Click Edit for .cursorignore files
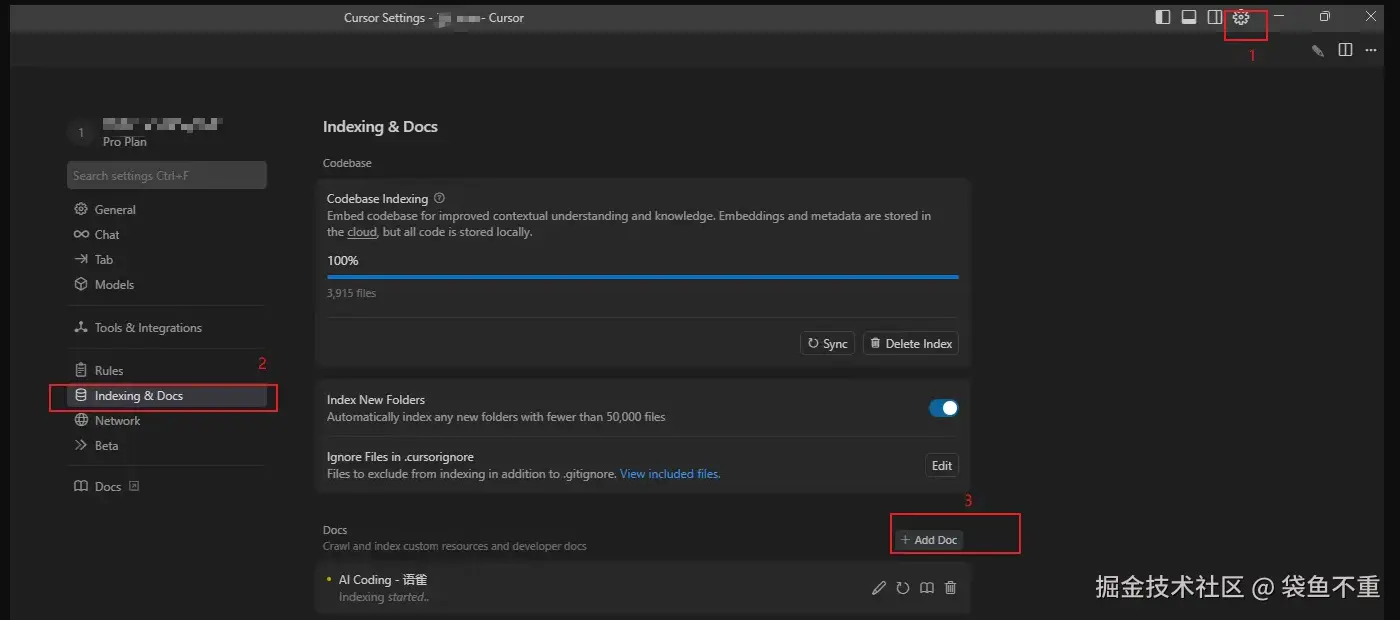Image resolution: width=1400 pixels, height=620 pixels. click(942, 466)
